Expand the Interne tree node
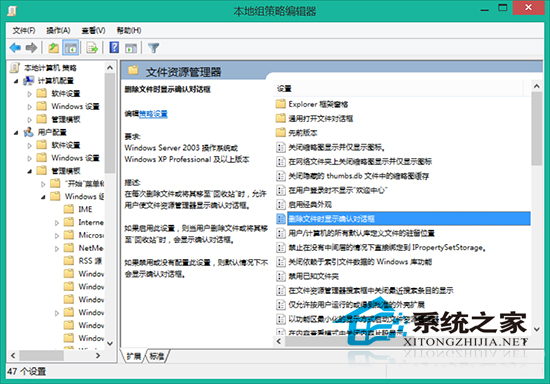The height and width of the screenshot is (384, 550). tap(57, 223)
